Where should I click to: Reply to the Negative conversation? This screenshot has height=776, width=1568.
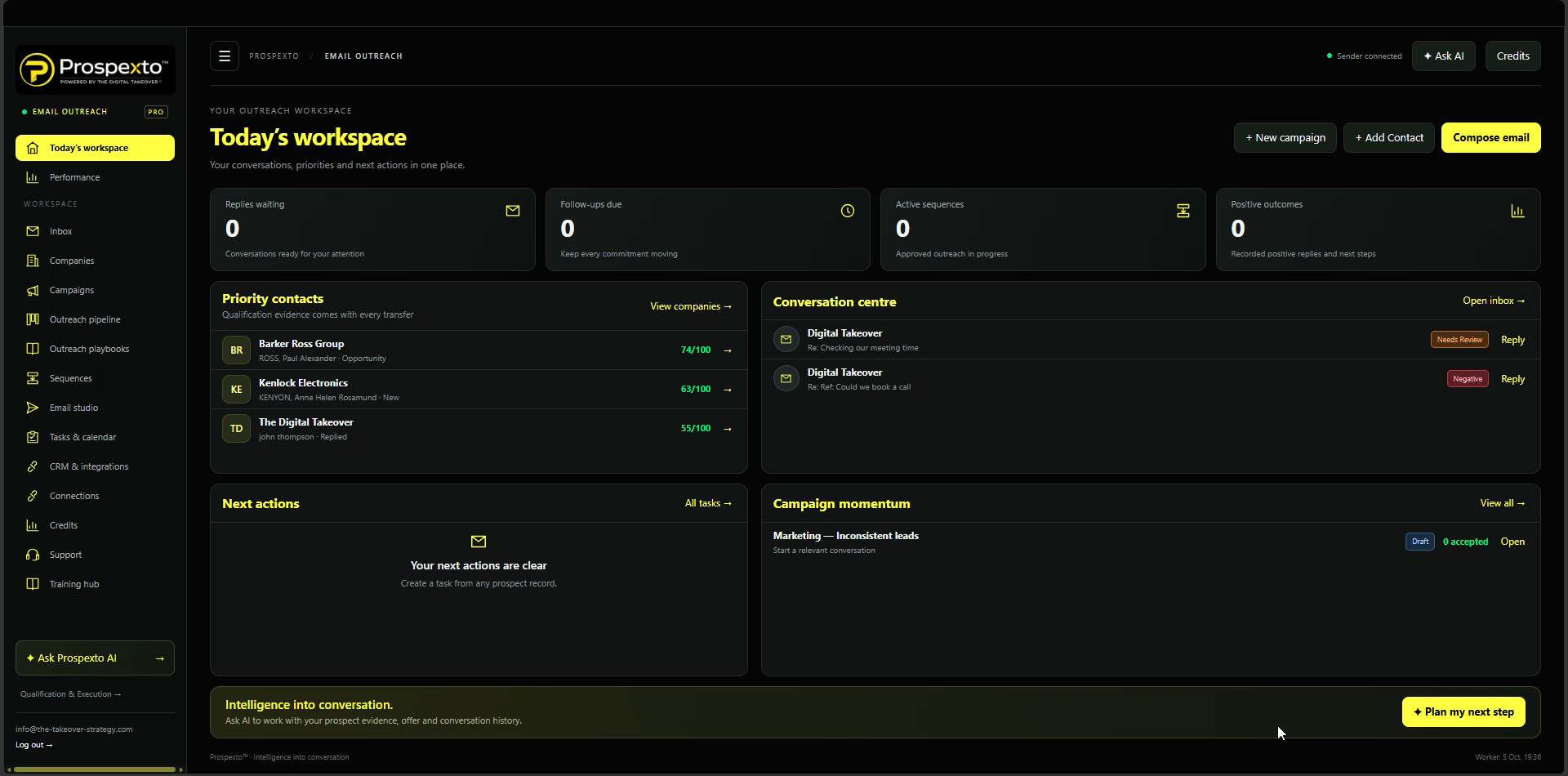pos(1512,379)
